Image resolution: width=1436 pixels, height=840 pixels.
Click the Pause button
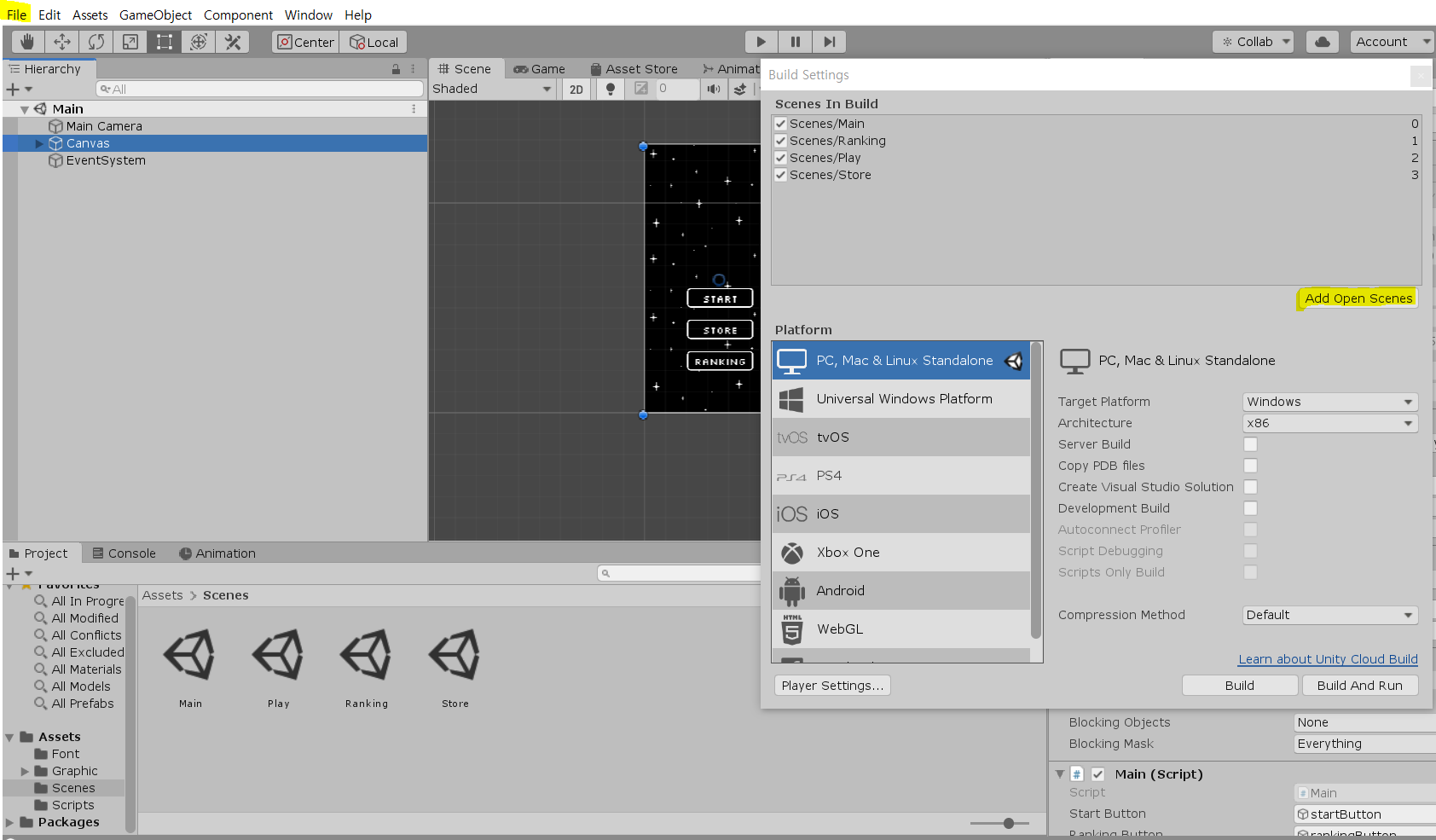pos(796,42)
